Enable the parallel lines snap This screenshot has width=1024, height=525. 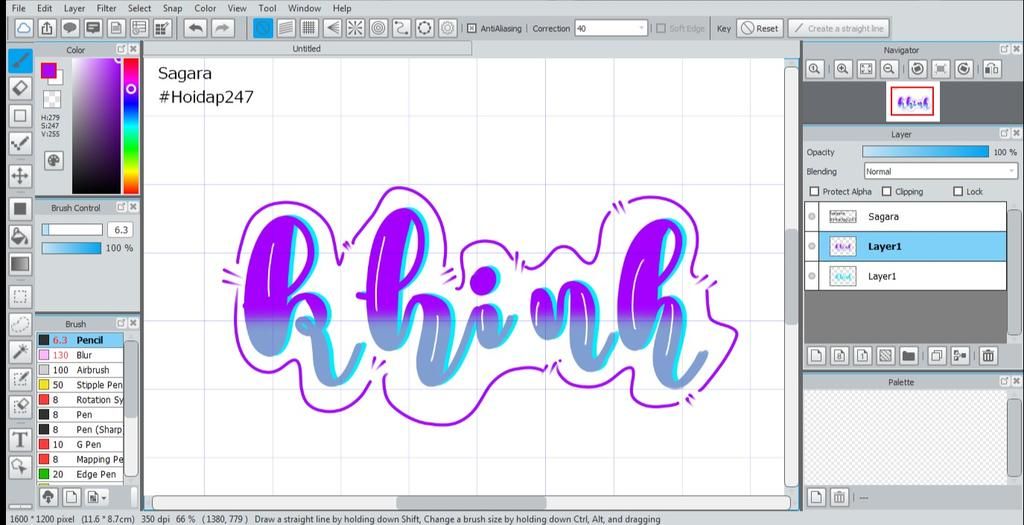286,28
